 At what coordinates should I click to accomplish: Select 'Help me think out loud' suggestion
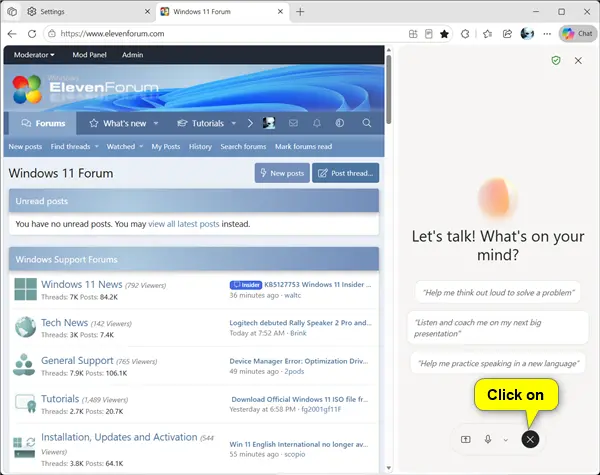point(498,293)
